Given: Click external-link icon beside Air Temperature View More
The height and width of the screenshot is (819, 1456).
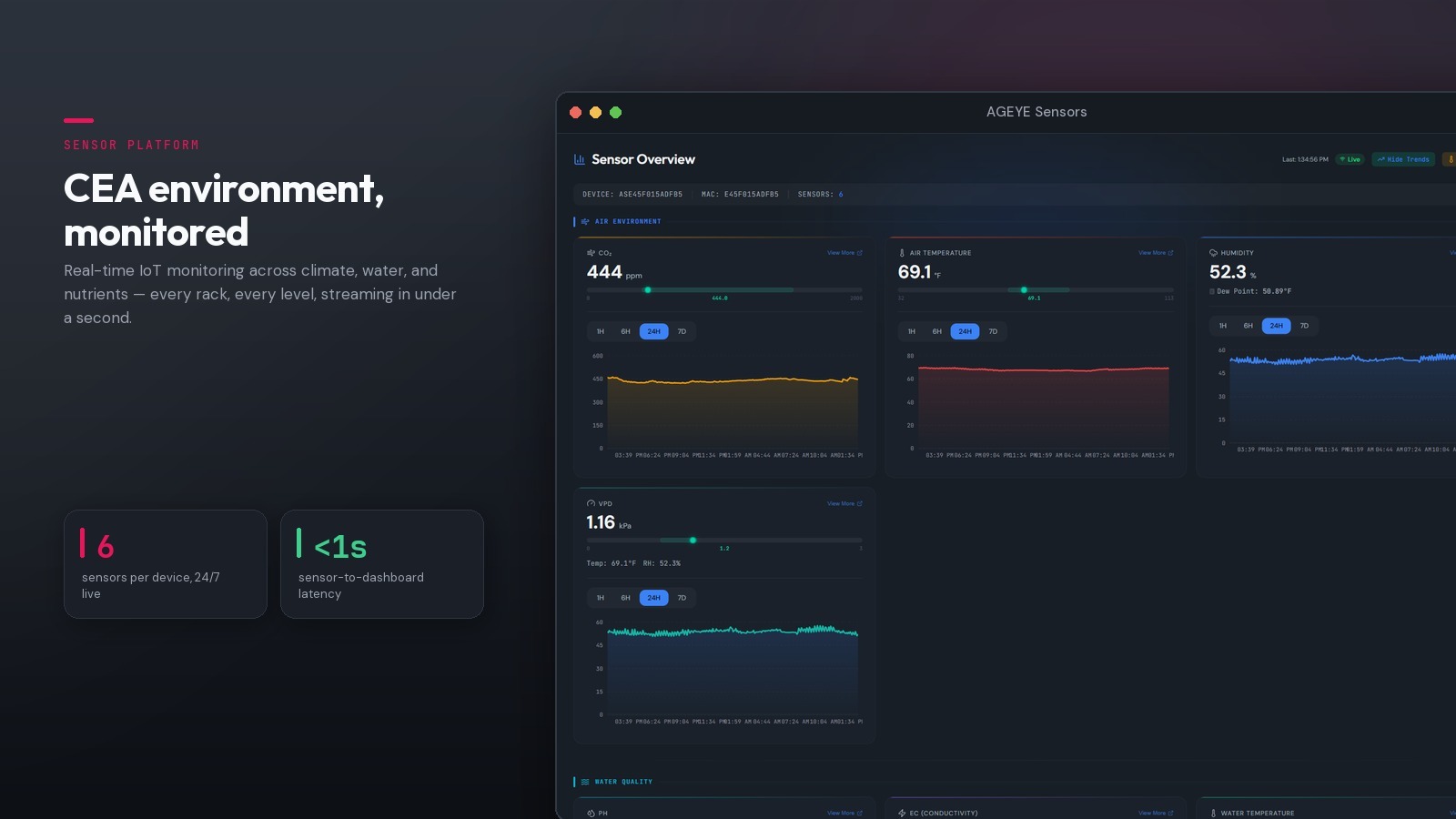Looking at the screenshot, I should click(1171, 253).
